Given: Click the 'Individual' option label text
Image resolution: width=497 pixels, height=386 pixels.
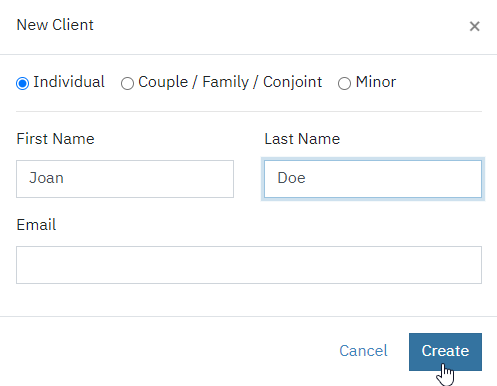Looking at the screenshot, I should point(69,82).
